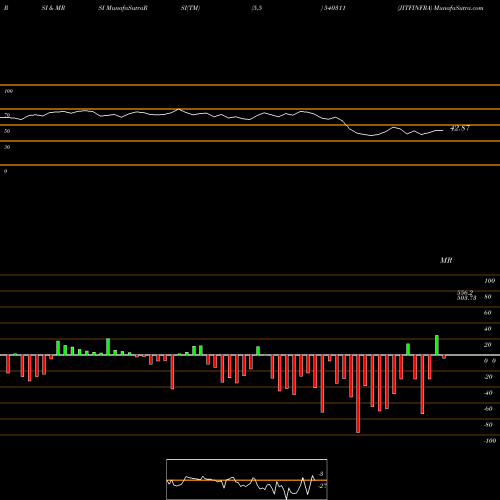Open the mini RSI overview thumbnail chart

tap(247, 479)
